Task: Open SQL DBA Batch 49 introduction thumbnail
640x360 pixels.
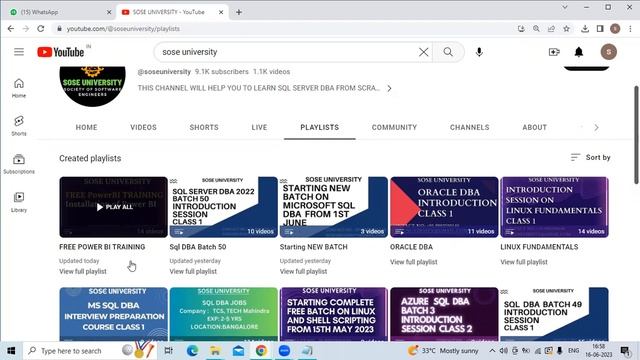Action: [554, 314]
